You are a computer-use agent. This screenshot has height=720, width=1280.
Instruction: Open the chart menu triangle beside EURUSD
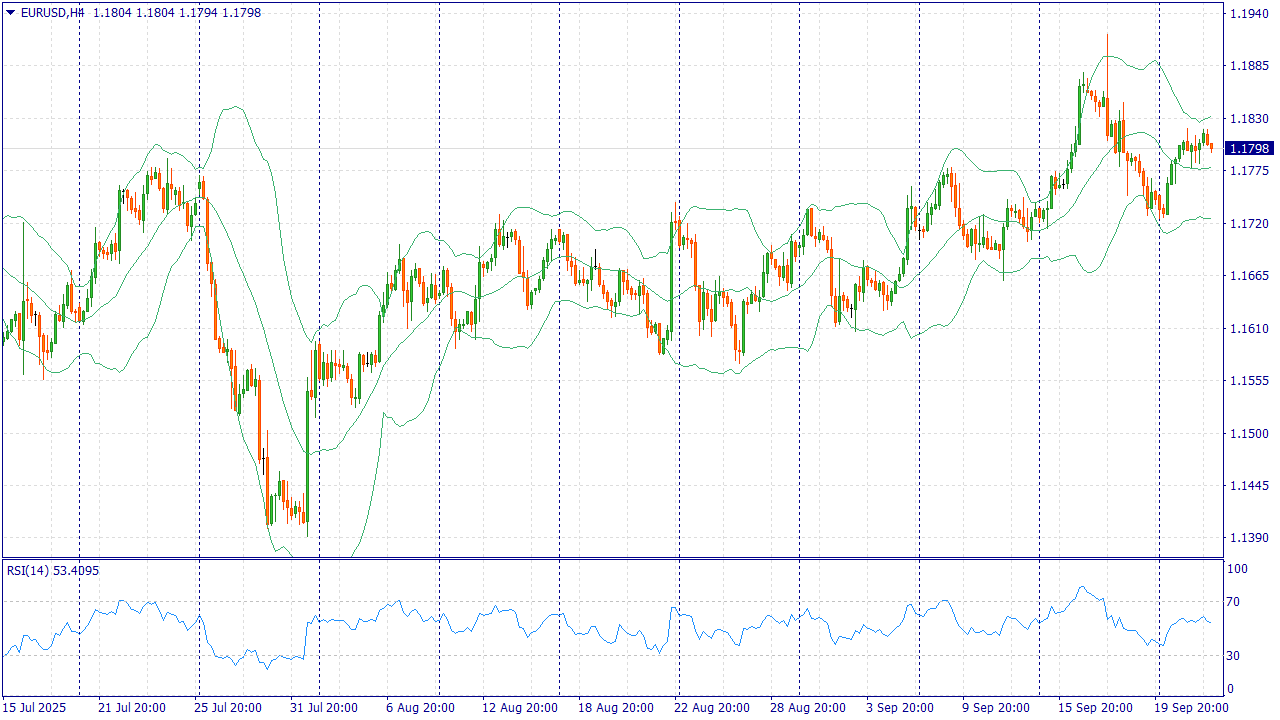click(10, 12)
